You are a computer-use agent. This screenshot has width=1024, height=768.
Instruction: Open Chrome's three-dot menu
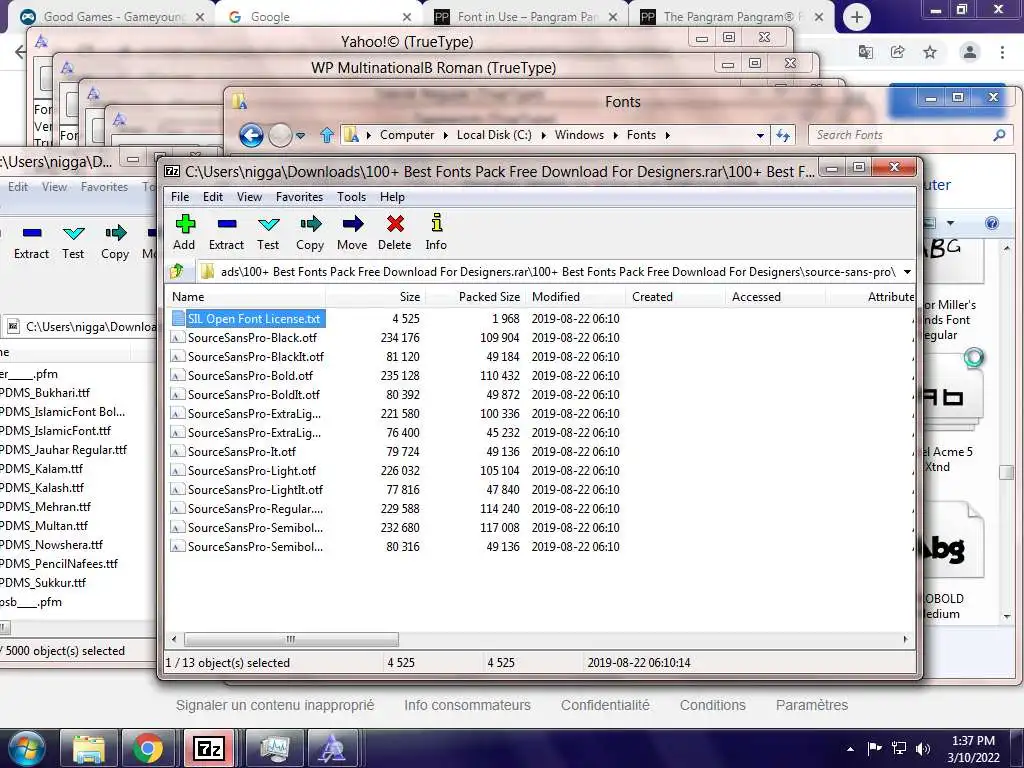[1002, 52]
